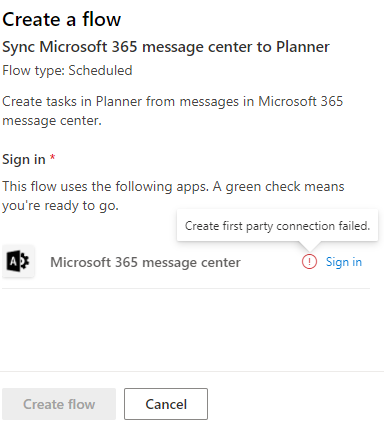Click the 'Create first party connection failed' tooltip
The width and height of the screenshot is (384, 433).
277,226
